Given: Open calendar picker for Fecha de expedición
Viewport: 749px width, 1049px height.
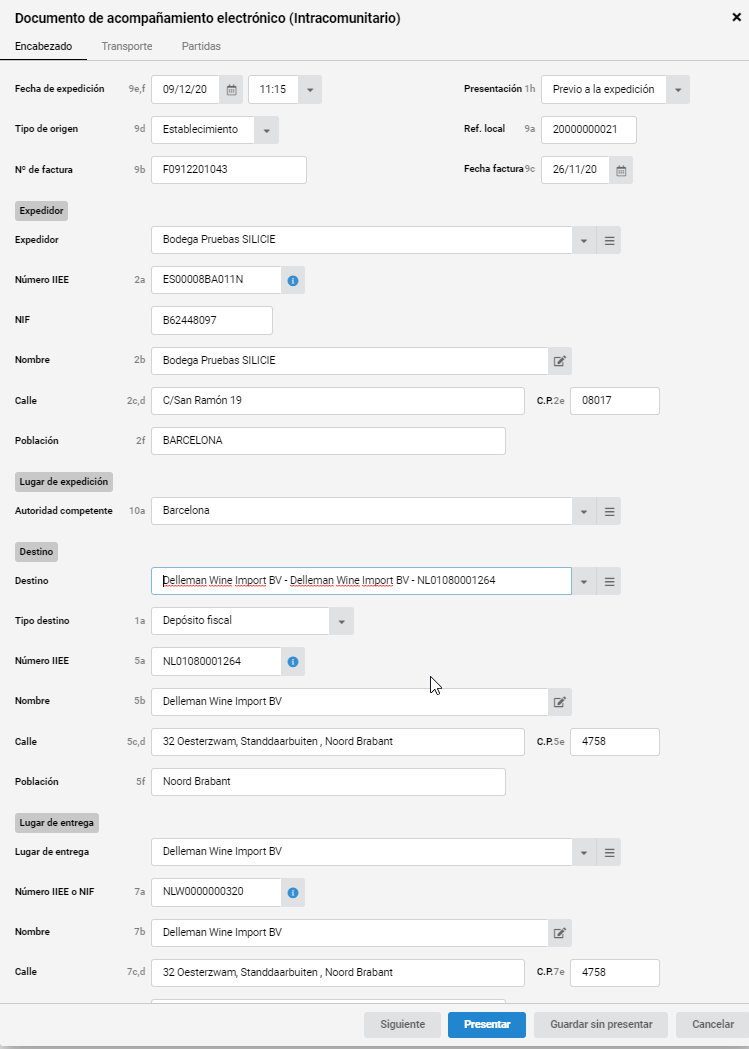Looking at the screenshot, I should [231, 90].
